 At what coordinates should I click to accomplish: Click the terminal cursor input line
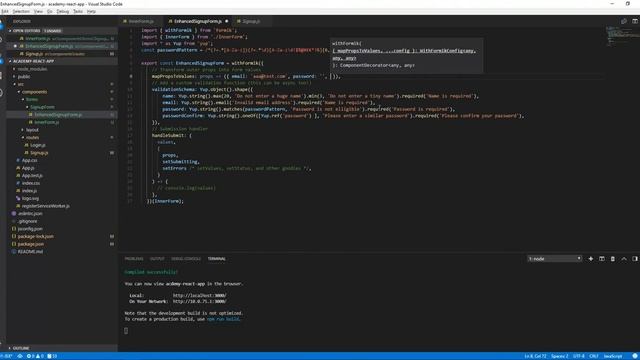126,331
